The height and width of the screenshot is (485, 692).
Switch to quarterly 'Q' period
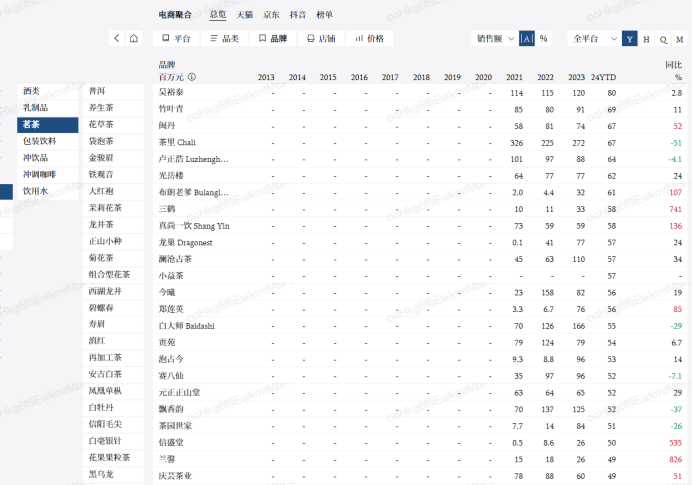click(662, 38)
